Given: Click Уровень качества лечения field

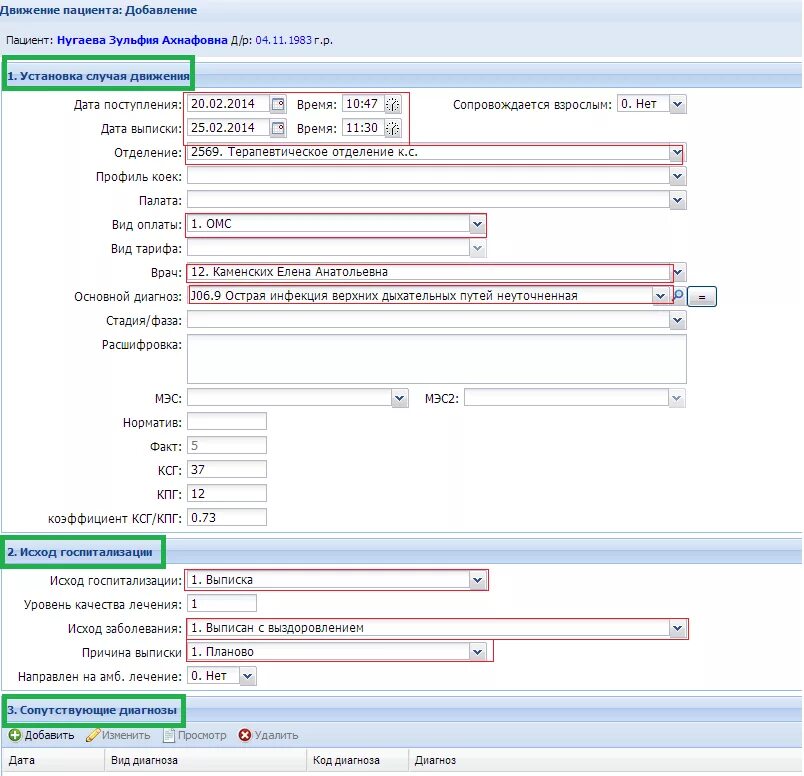Looking at the screenshot, I should (222, 604).
